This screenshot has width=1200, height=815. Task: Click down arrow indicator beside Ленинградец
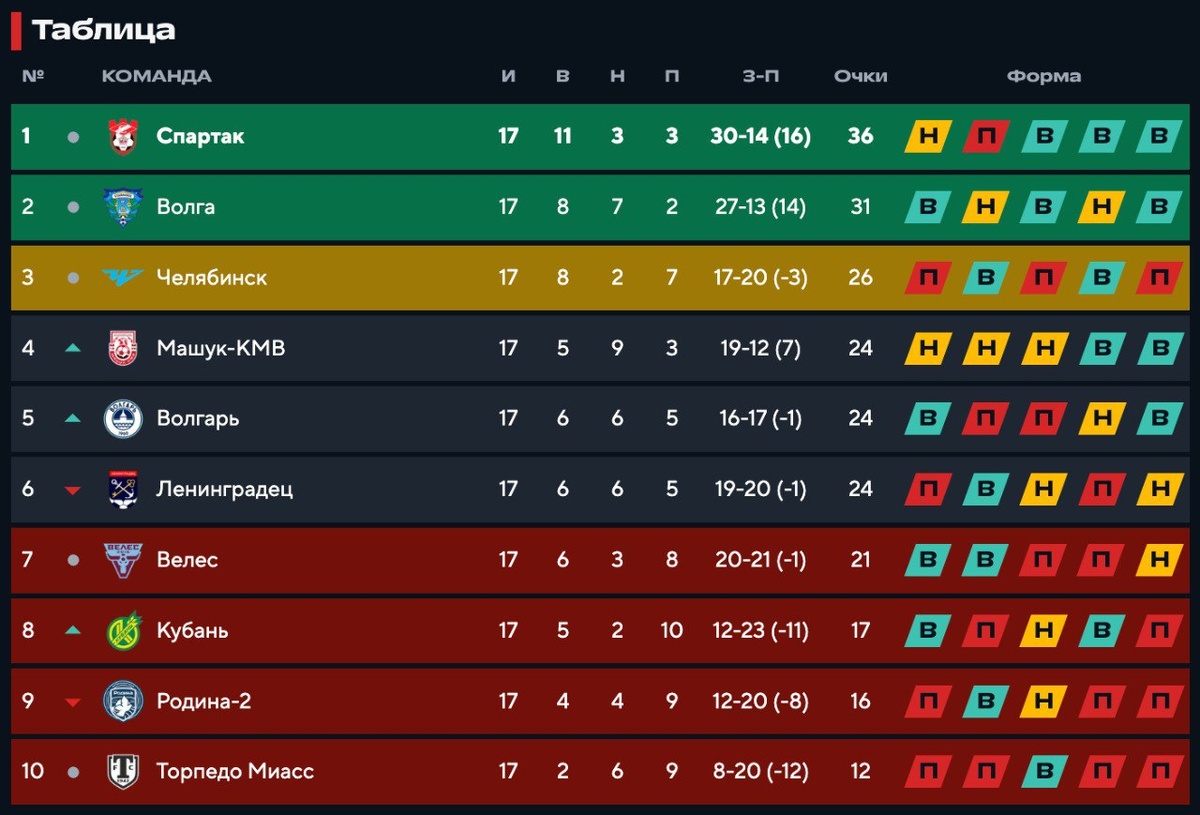click(72, 490)
